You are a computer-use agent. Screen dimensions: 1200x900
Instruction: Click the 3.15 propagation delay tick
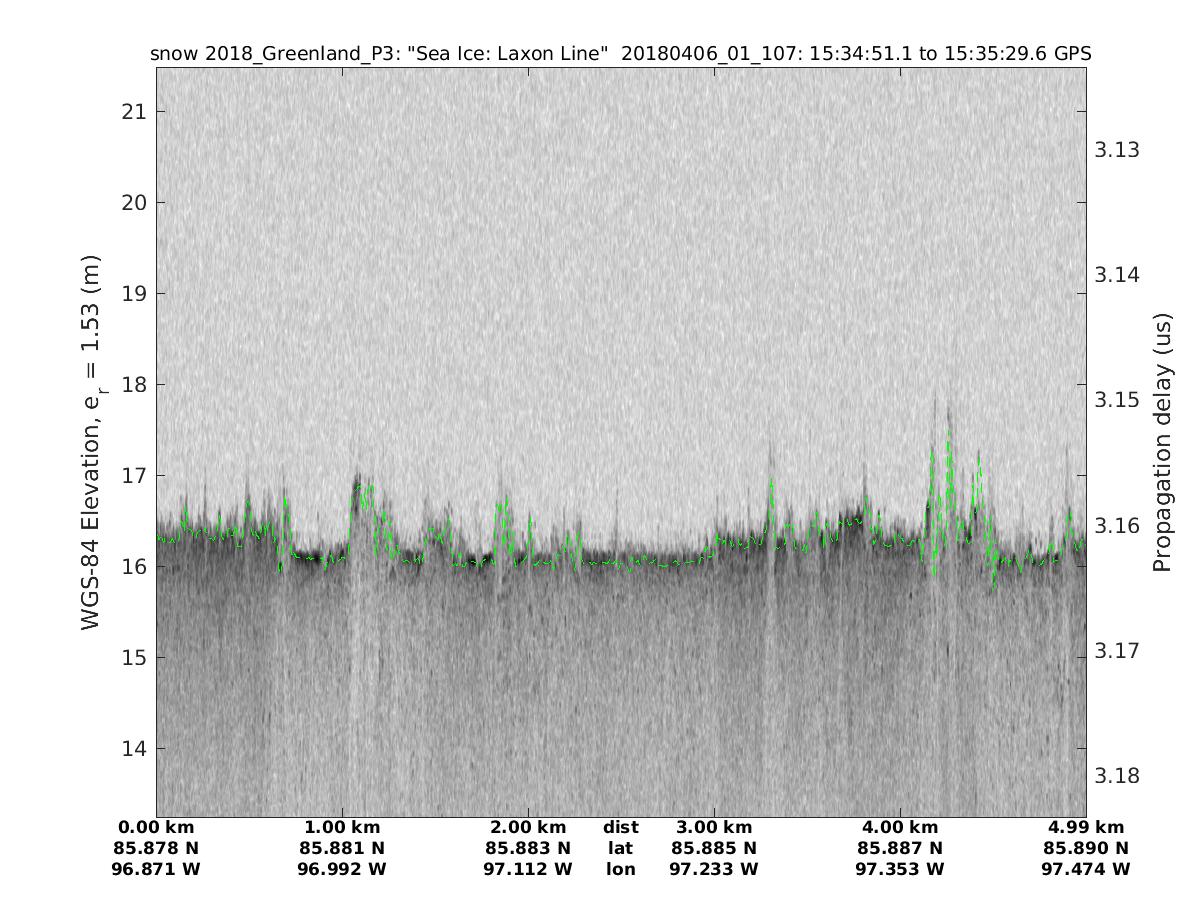pyautogui.click(x=1117, y=400)
